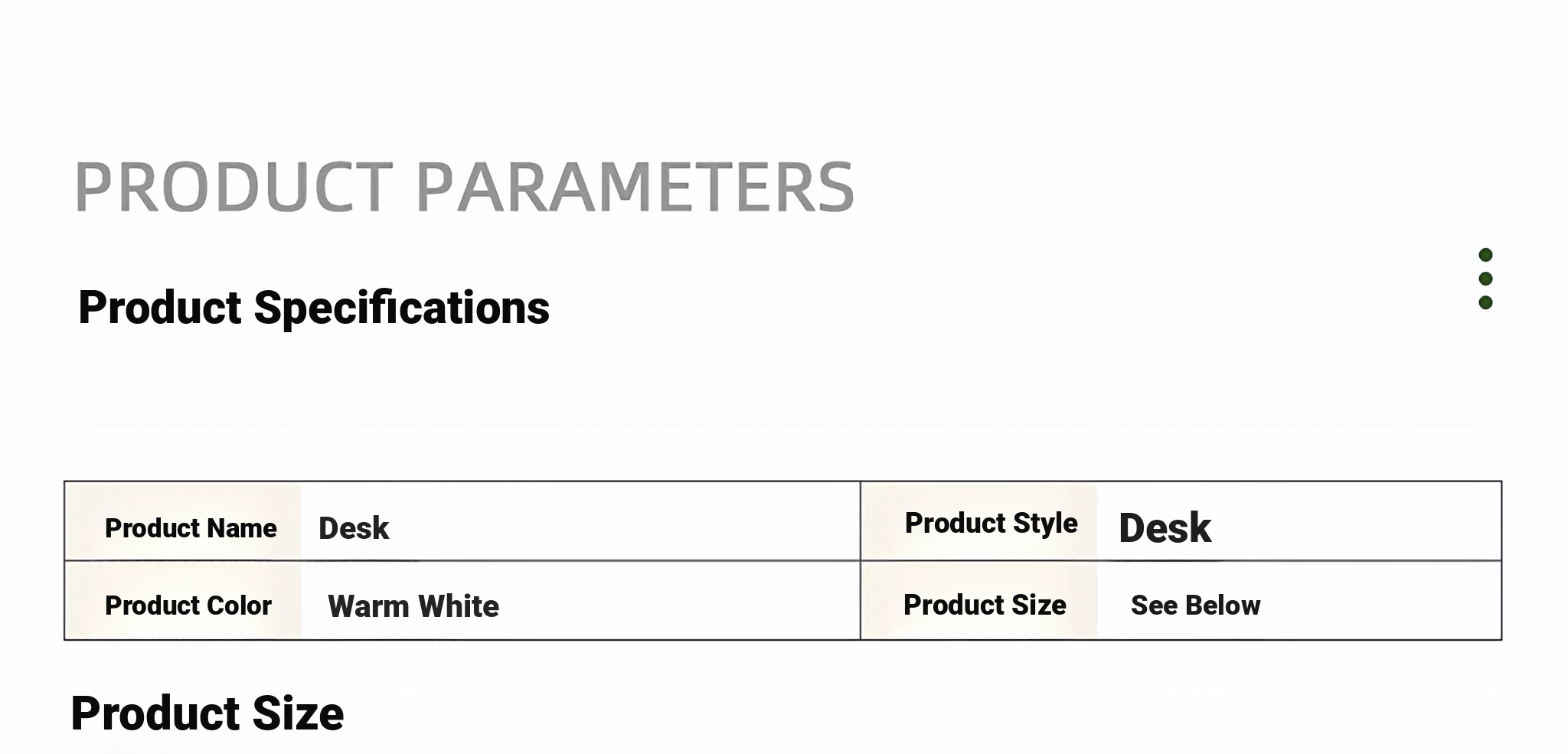1568x754 pixels.
Task: Open the three-dot more options menu
Action: point(1485,279)
